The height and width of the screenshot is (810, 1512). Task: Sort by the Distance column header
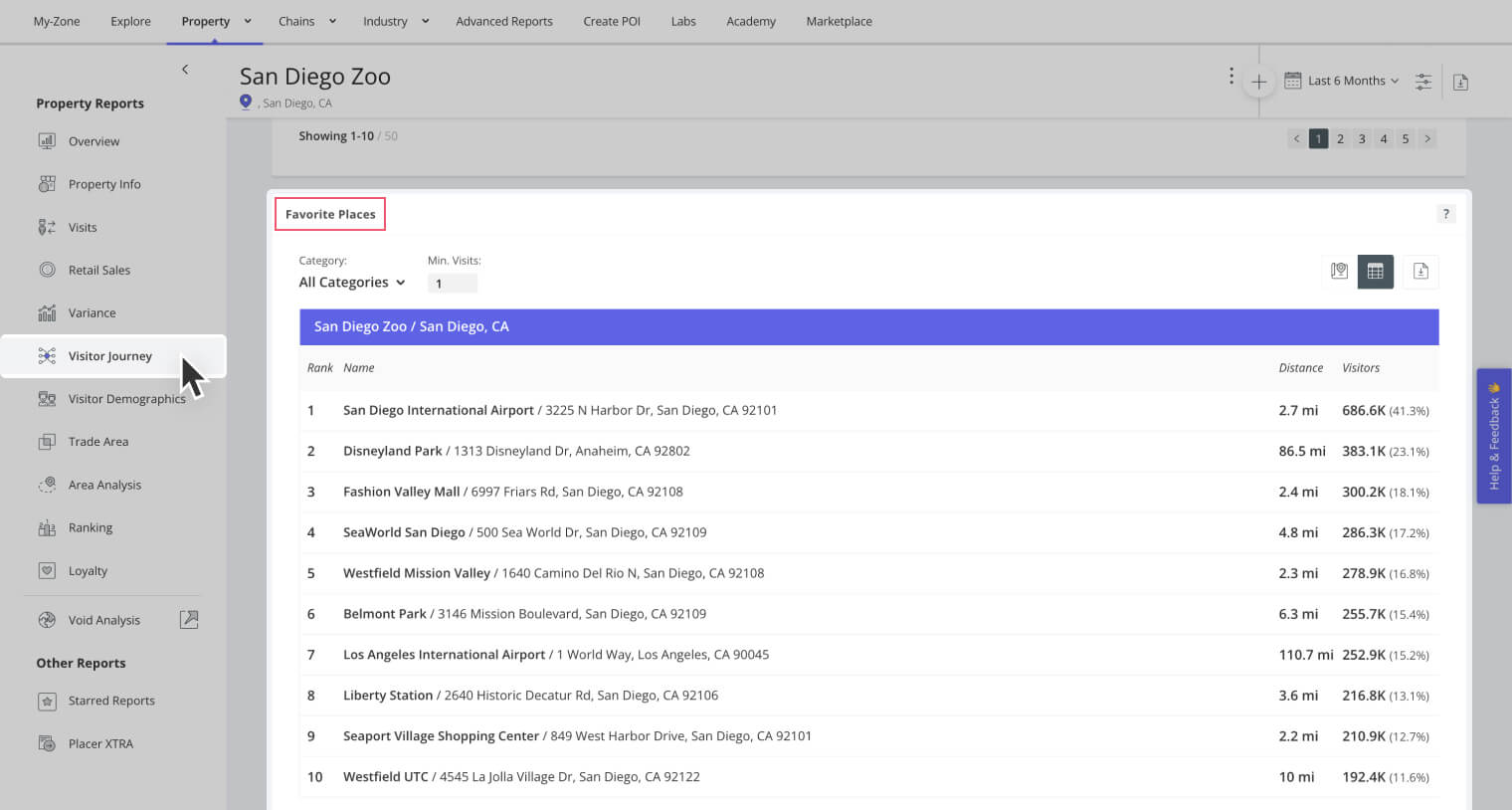pos(1300,368)
